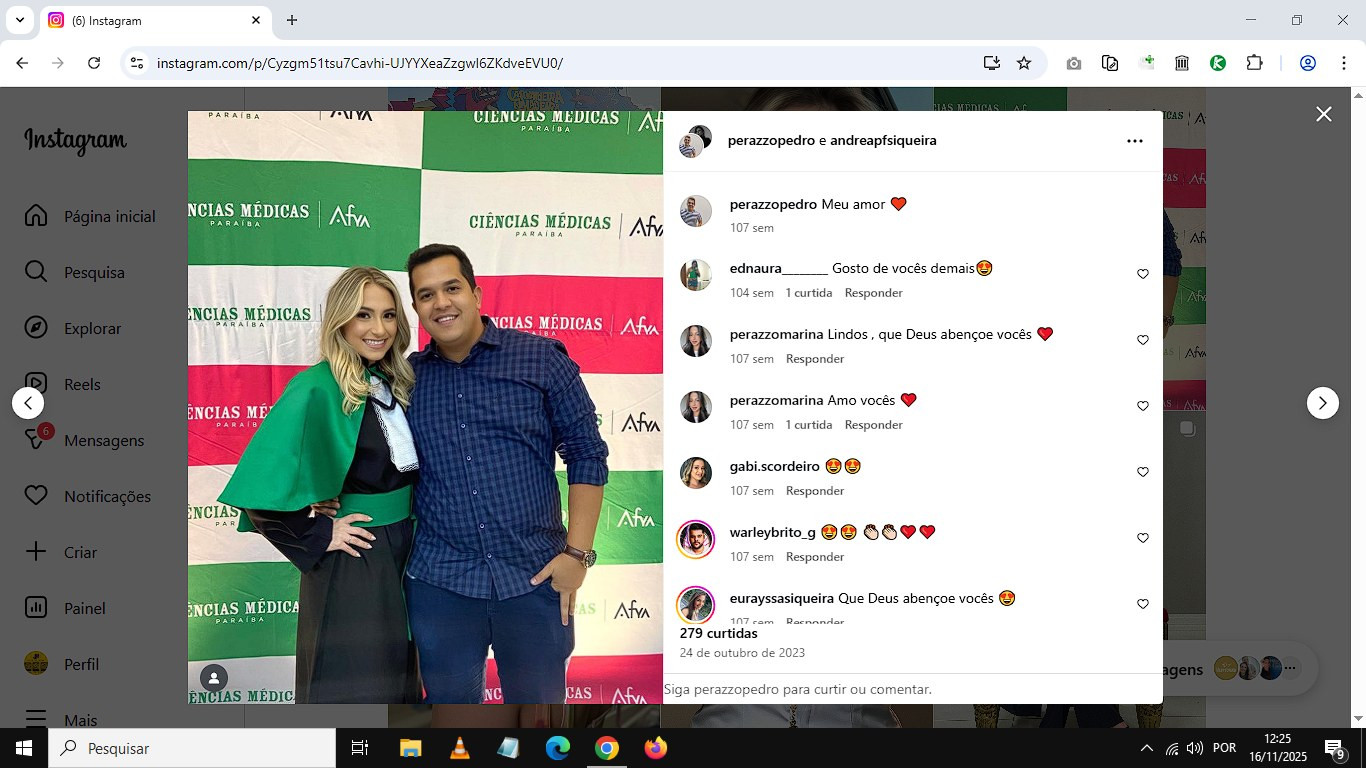Viewport: 1366px width, 768px height.
Task: Go to the previous post arrow
Action: pos(28,403)
